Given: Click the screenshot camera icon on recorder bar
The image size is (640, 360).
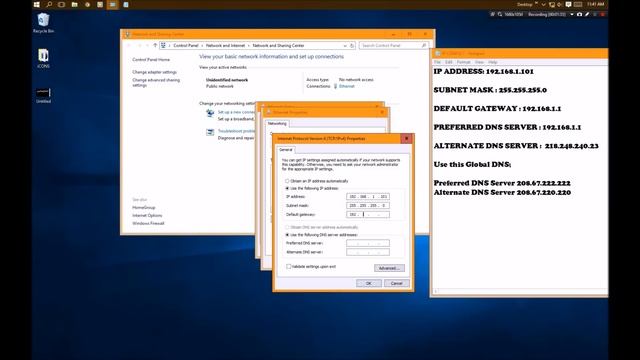Looking at the screenshot, I should [579, 14].
